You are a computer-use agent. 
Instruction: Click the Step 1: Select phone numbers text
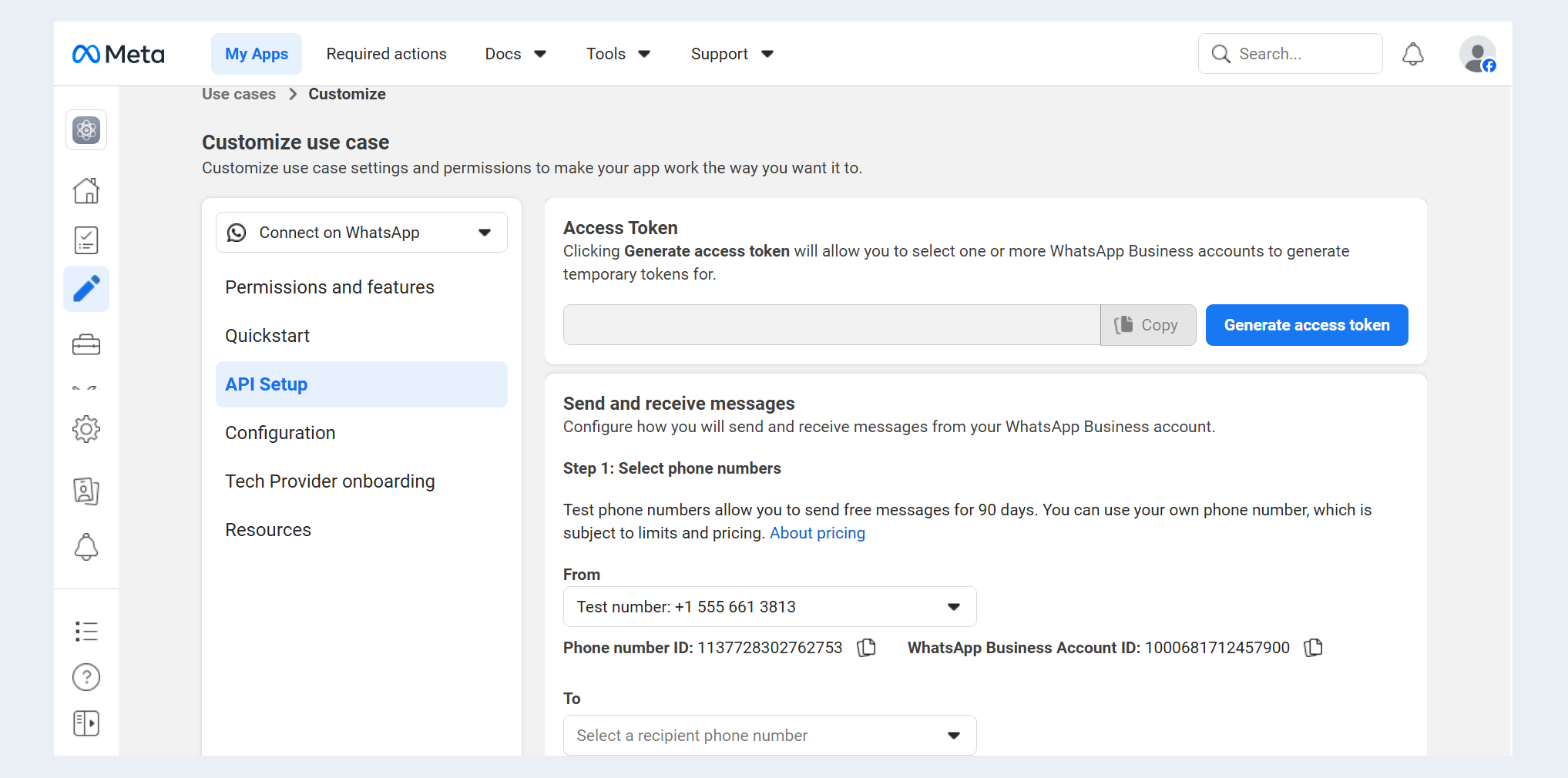coord(672,468)
